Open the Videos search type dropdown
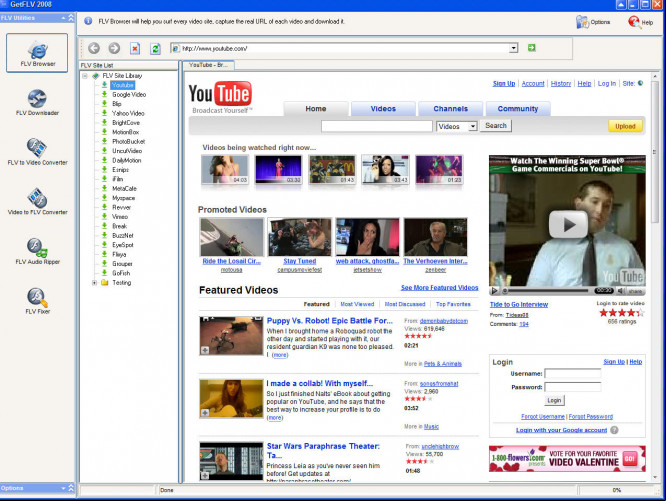The image size is (666, 501). [472, 127]
